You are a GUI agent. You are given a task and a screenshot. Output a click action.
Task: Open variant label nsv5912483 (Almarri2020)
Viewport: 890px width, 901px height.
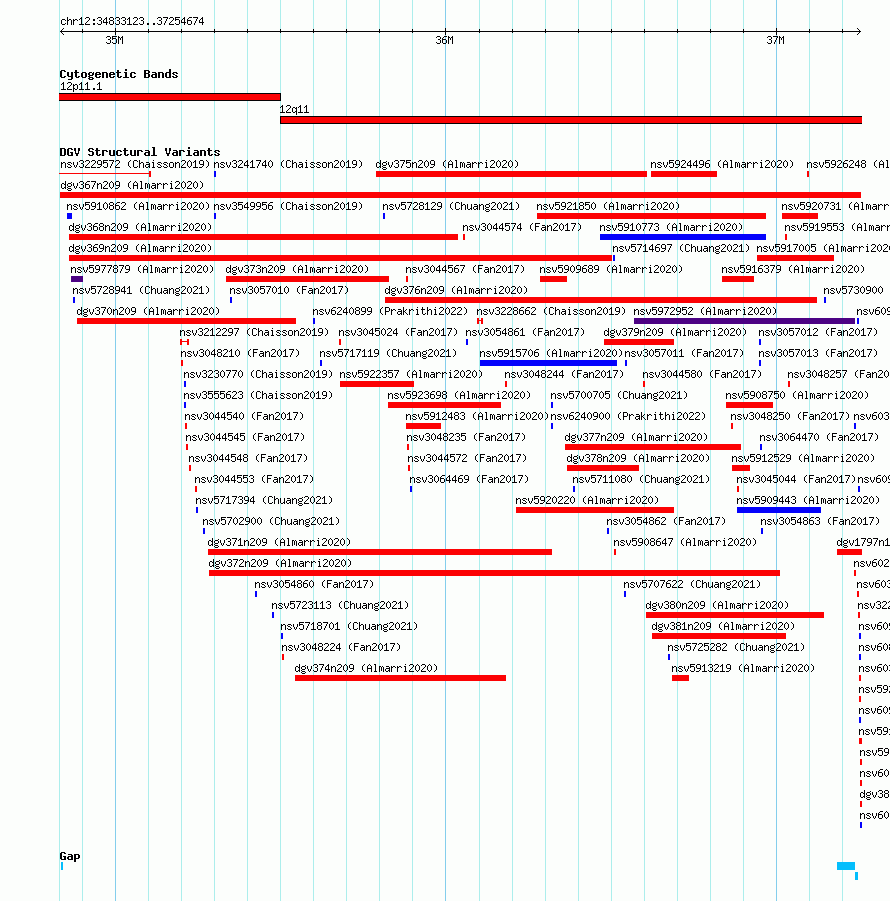point(477,417)
